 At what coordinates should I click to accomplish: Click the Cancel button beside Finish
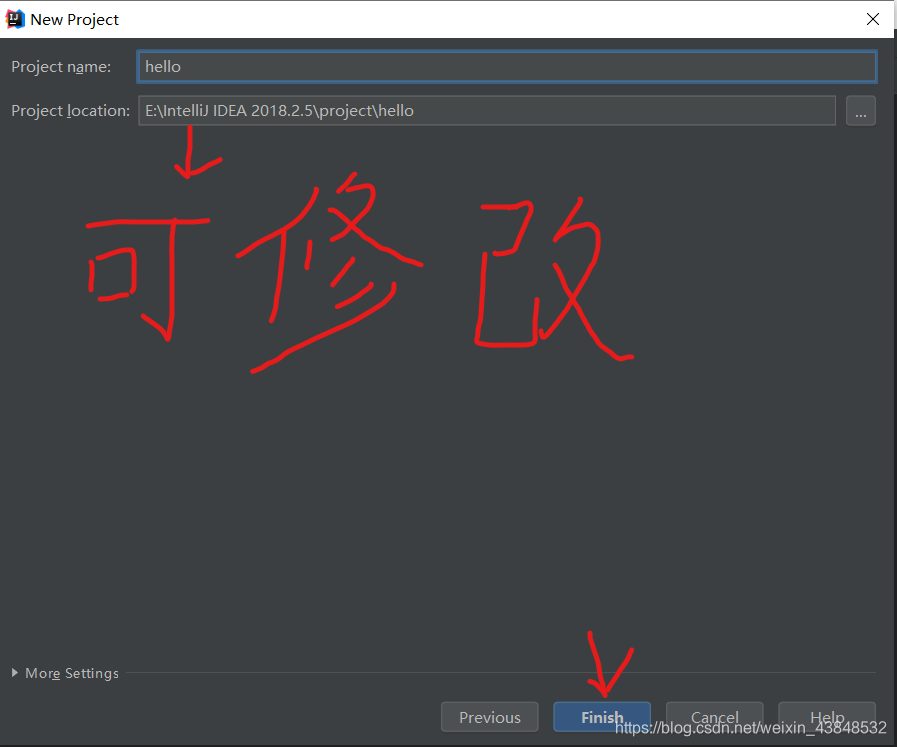tap(714, 717)
